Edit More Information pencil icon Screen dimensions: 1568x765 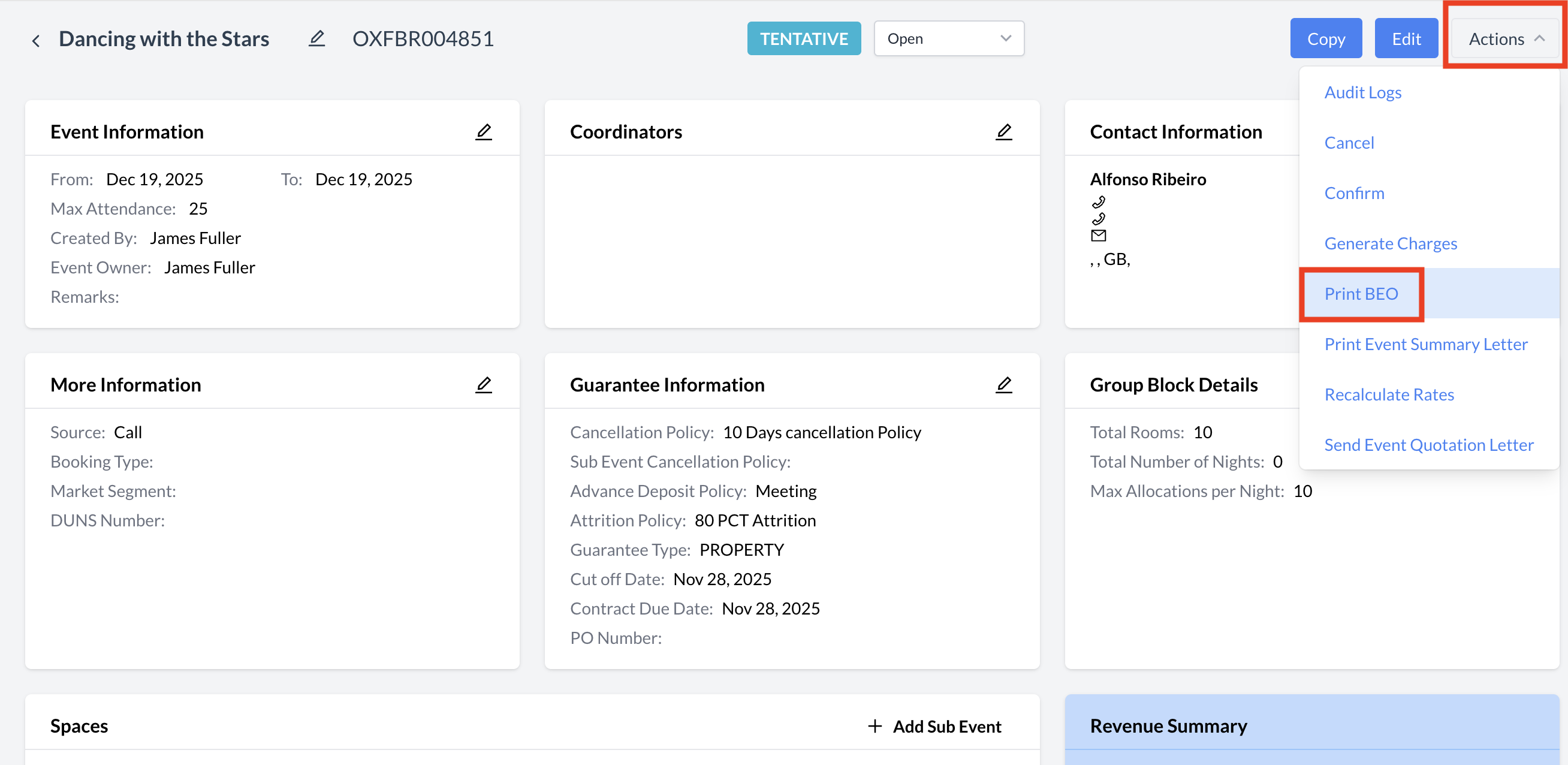click(483, 384)
